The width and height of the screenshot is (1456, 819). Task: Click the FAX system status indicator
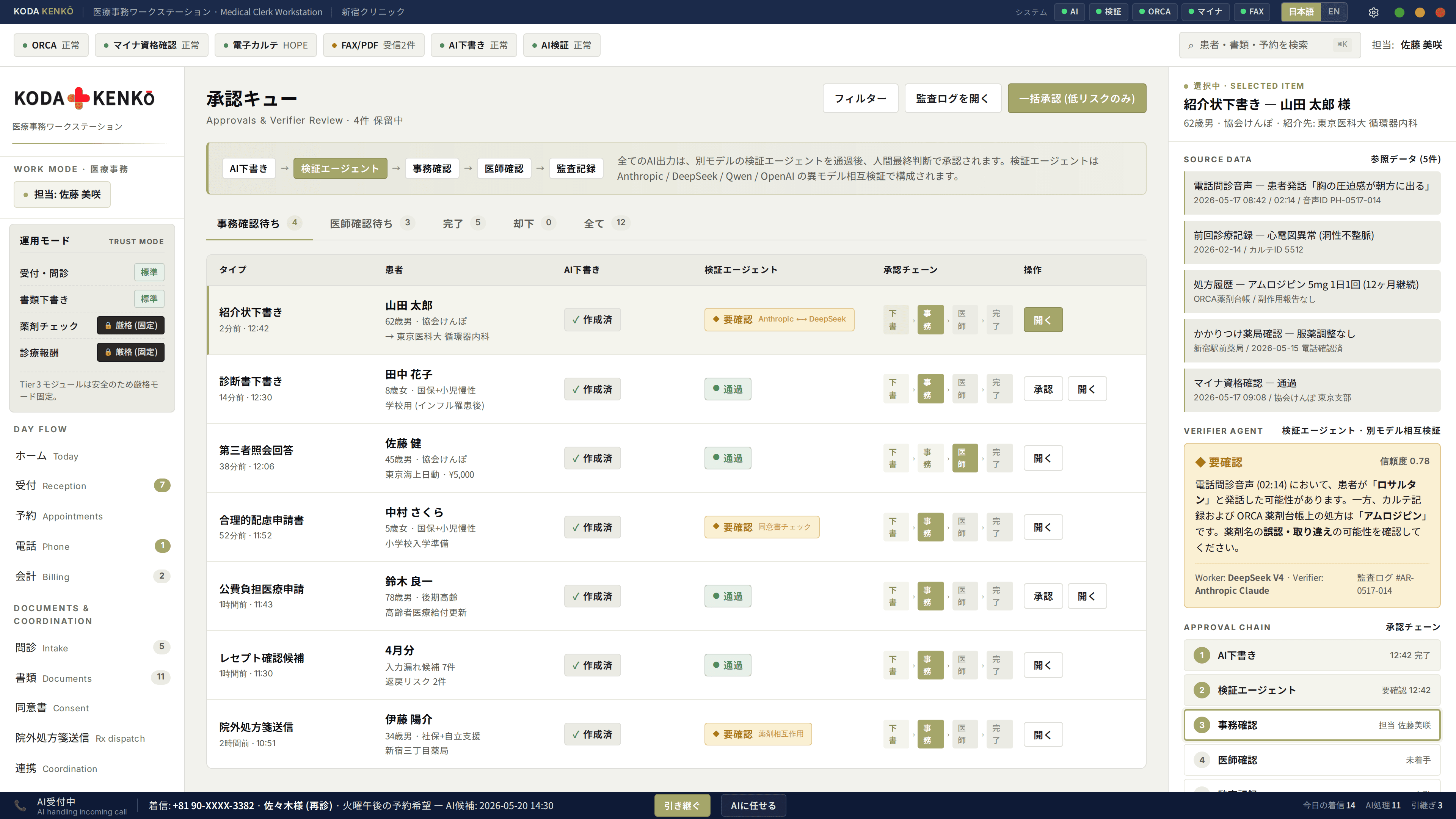[x=1251, y=12]
